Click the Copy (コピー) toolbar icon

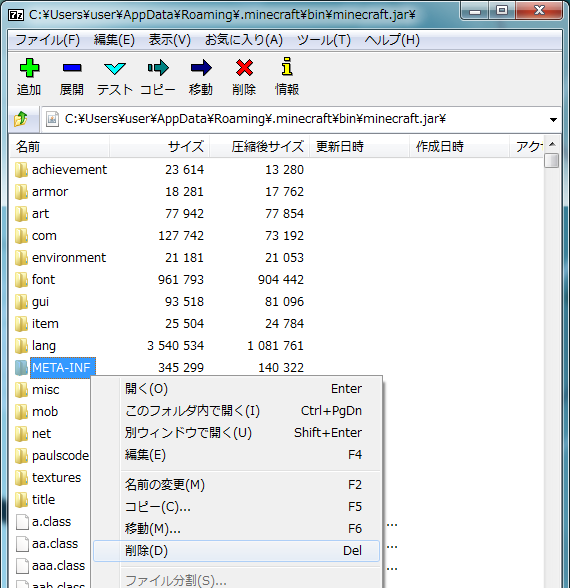(158, 68)
